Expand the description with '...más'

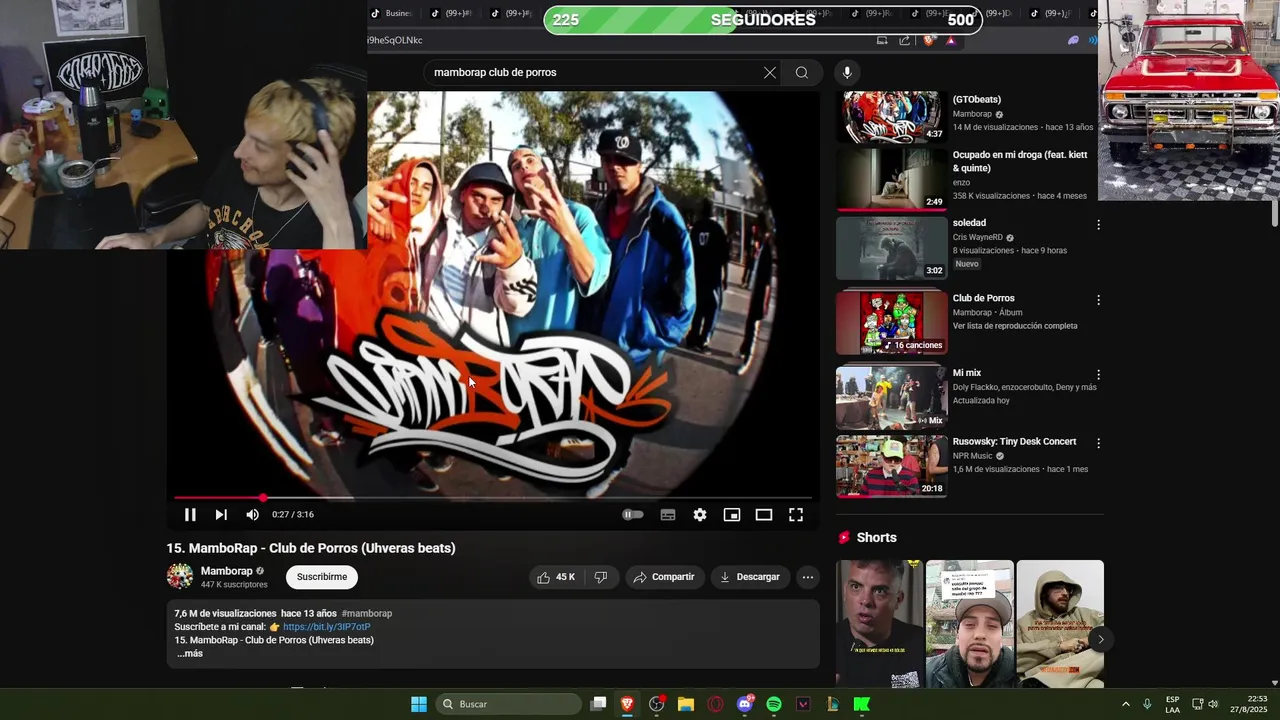190,654
